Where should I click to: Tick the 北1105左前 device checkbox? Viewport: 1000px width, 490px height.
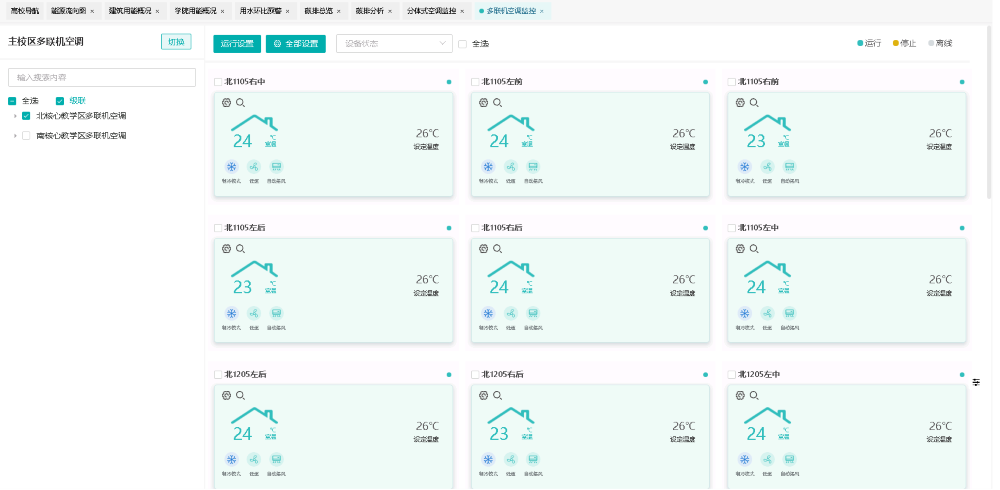click(475, 82)
